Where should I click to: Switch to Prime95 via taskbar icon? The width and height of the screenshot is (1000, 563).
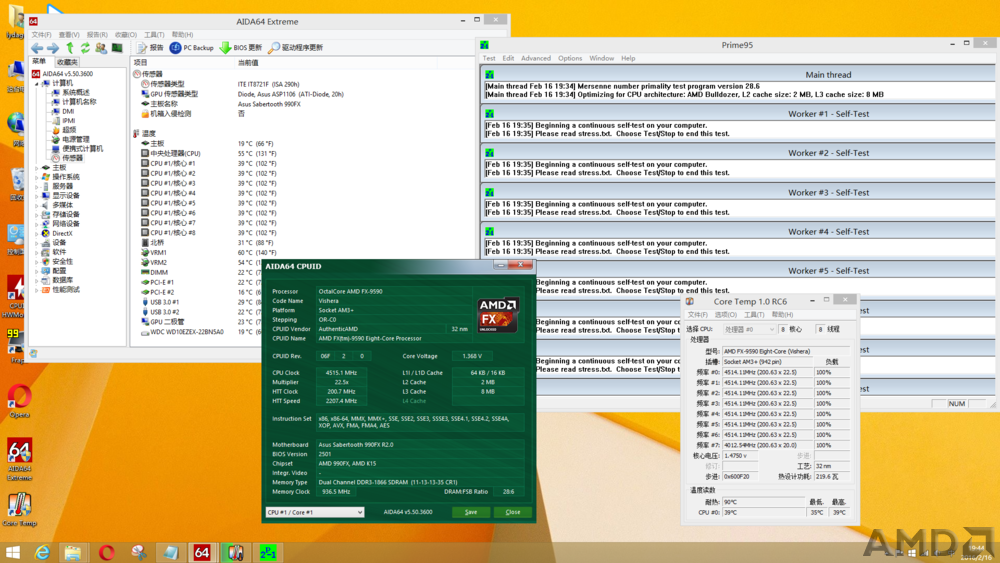pos(268,552)
